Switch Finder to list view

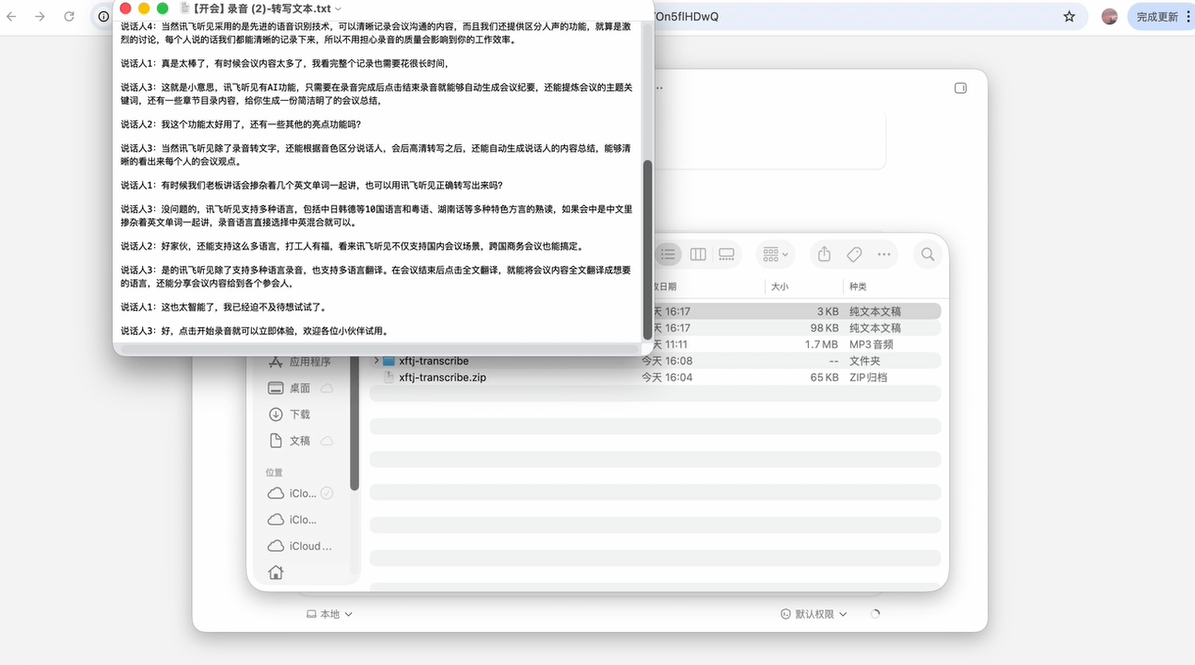(x=668, y=254)
